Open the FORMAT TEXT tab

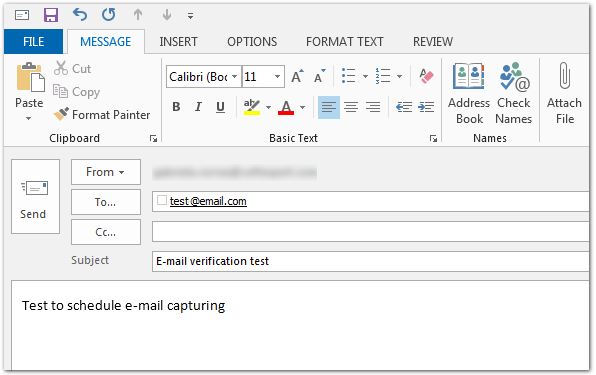(345, 41)
